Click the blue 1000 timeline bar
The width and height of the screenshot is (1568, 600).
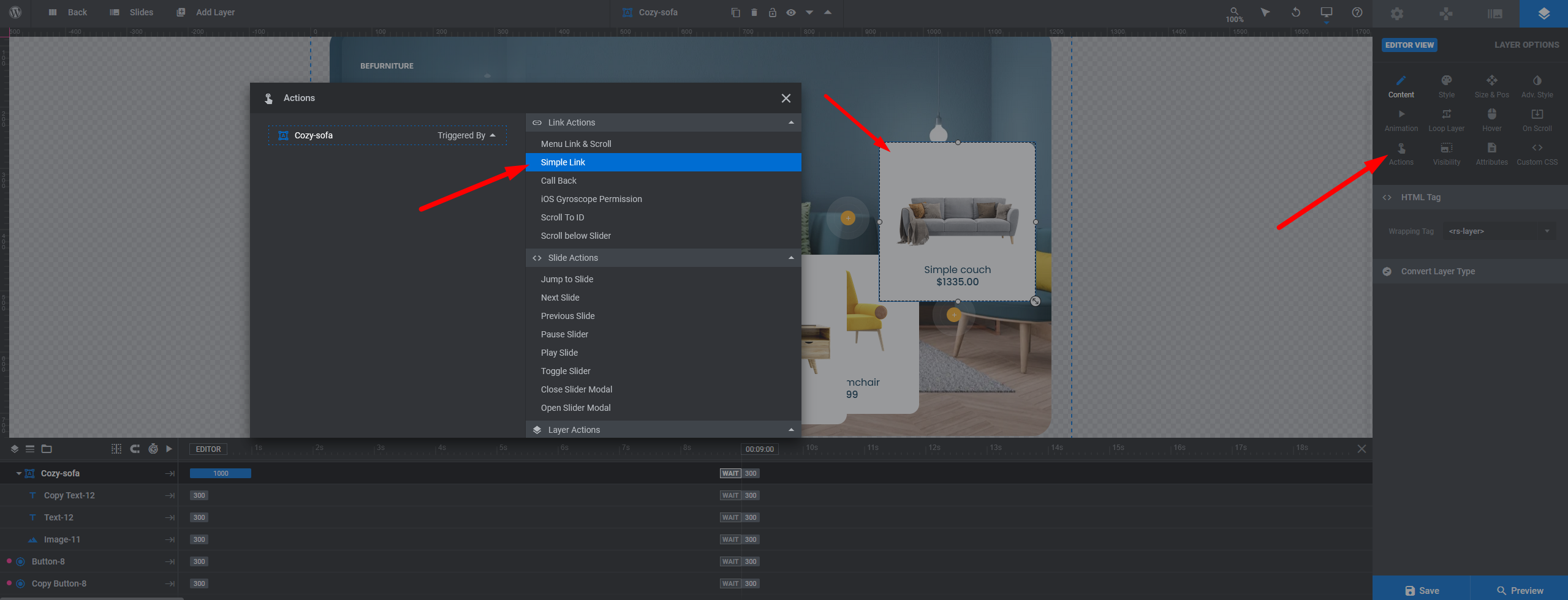[221, 473]
